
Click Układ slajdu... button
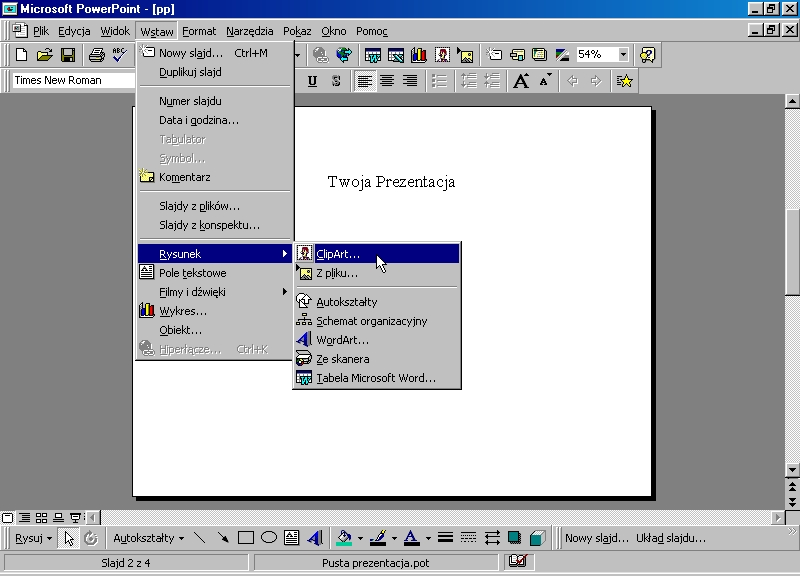tap(670, 538)
